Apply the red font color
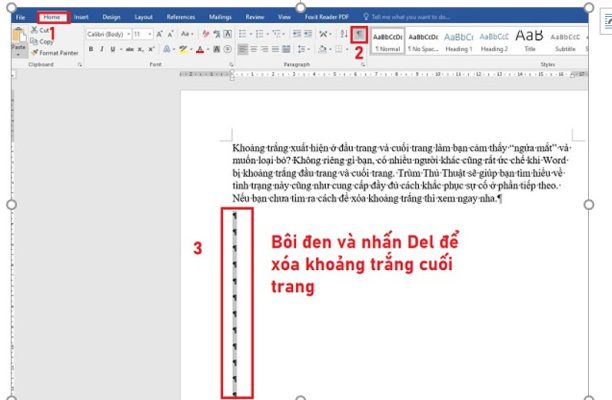The height and width of the screenshot is (400, 612). pos(200,49)
